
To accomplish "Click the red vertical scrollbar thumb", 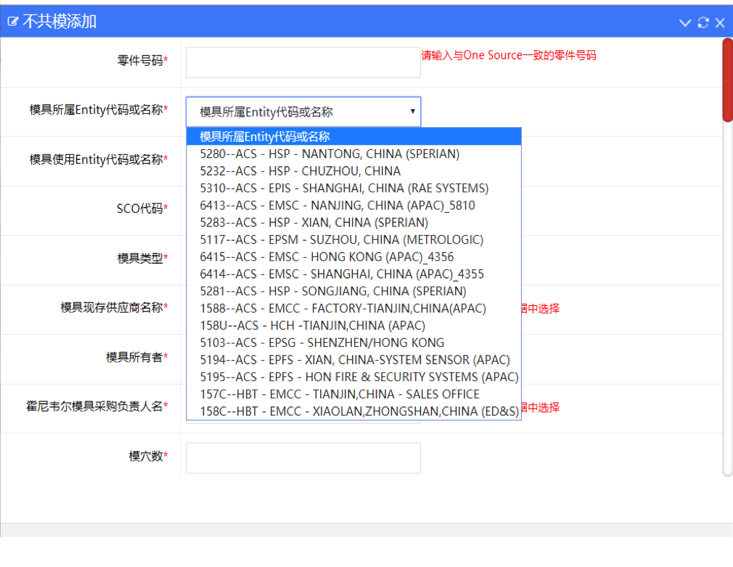I will [x=727, y=80].
